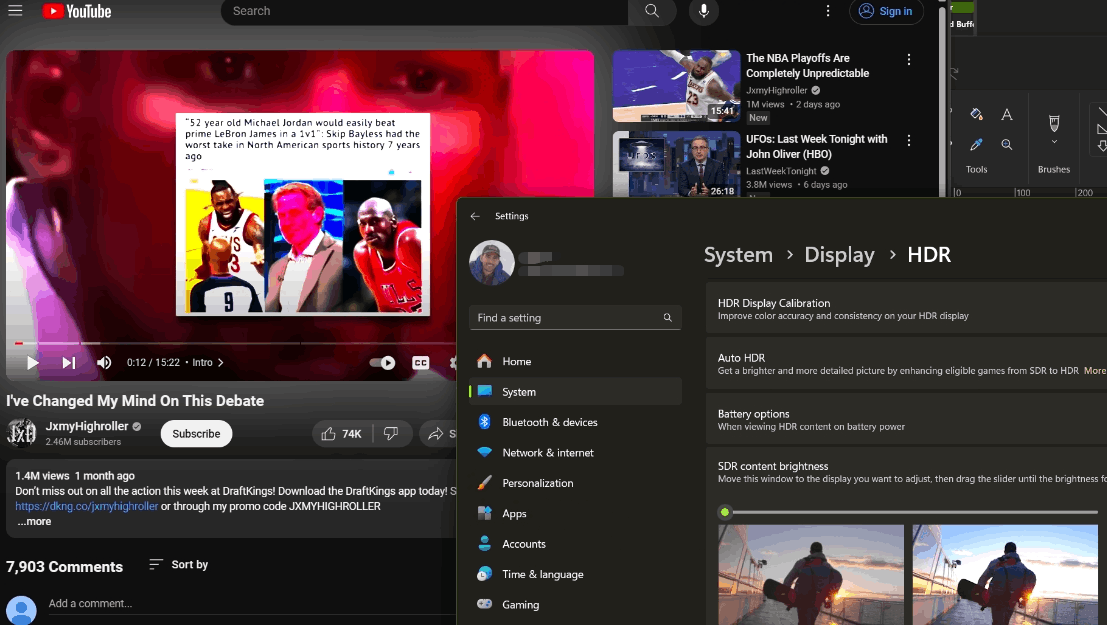Select the Fill bucket tool in Paint

click(977, 115)
